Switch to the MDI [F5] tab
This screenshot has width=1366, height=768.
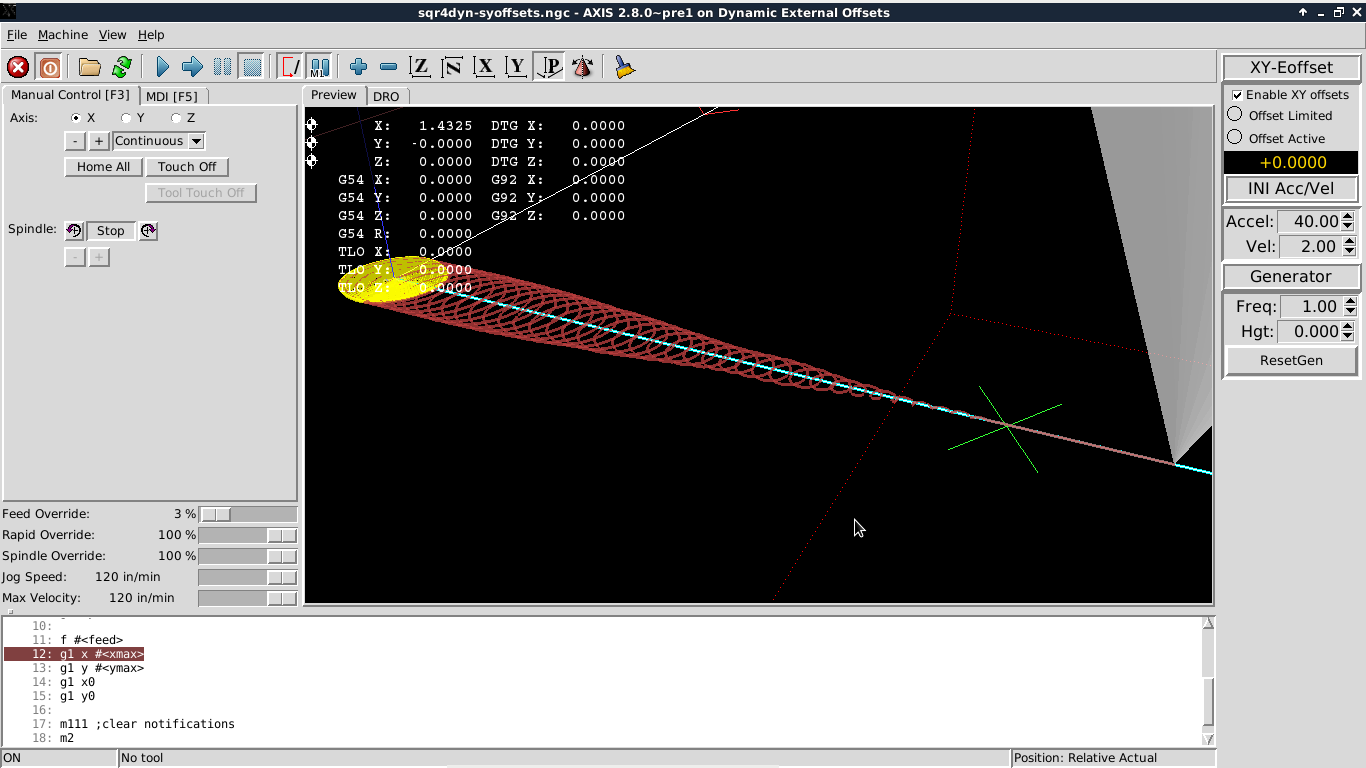[172, 96]
